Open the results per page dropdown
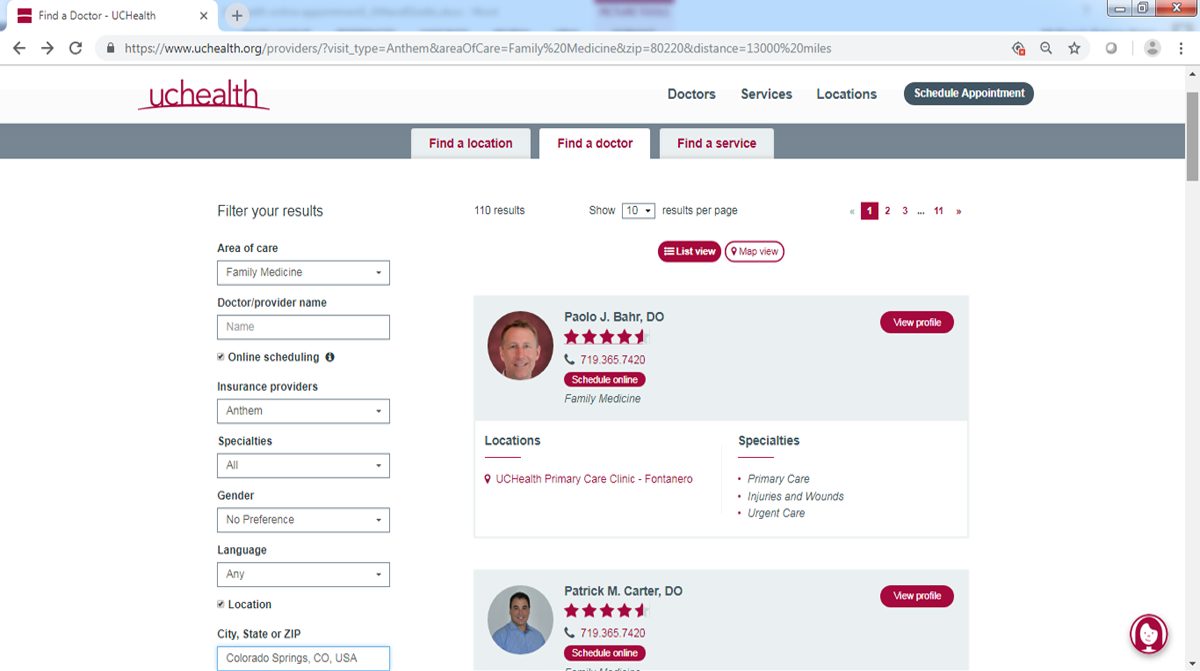 (638, 211)
